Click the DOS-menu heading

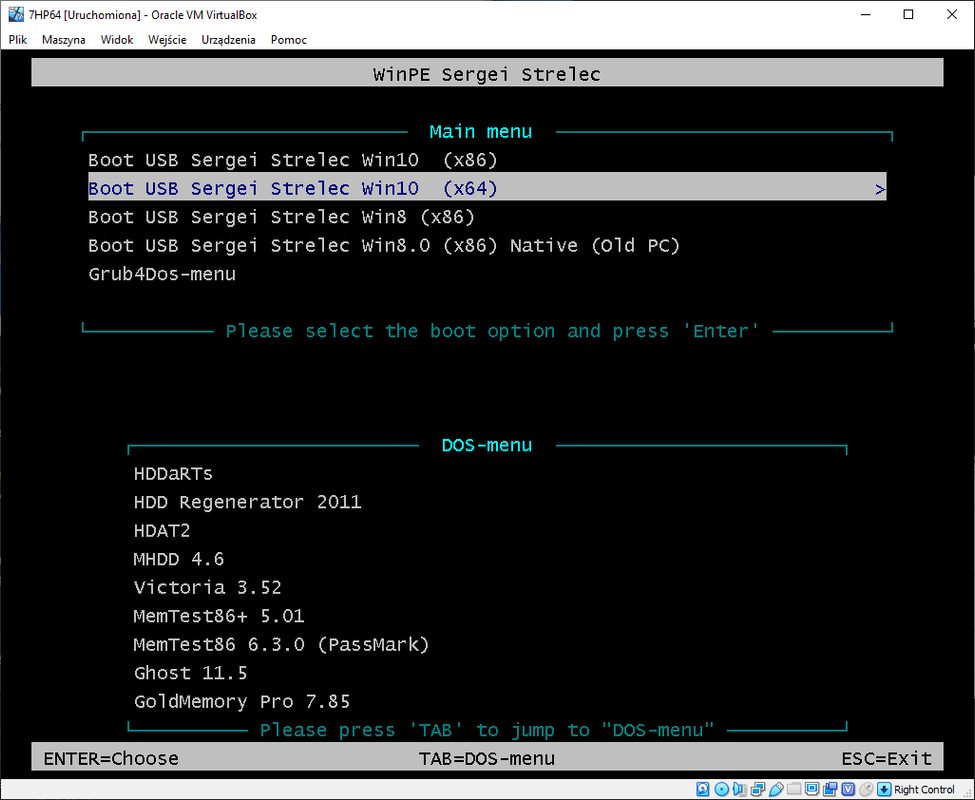coord(487,446)
